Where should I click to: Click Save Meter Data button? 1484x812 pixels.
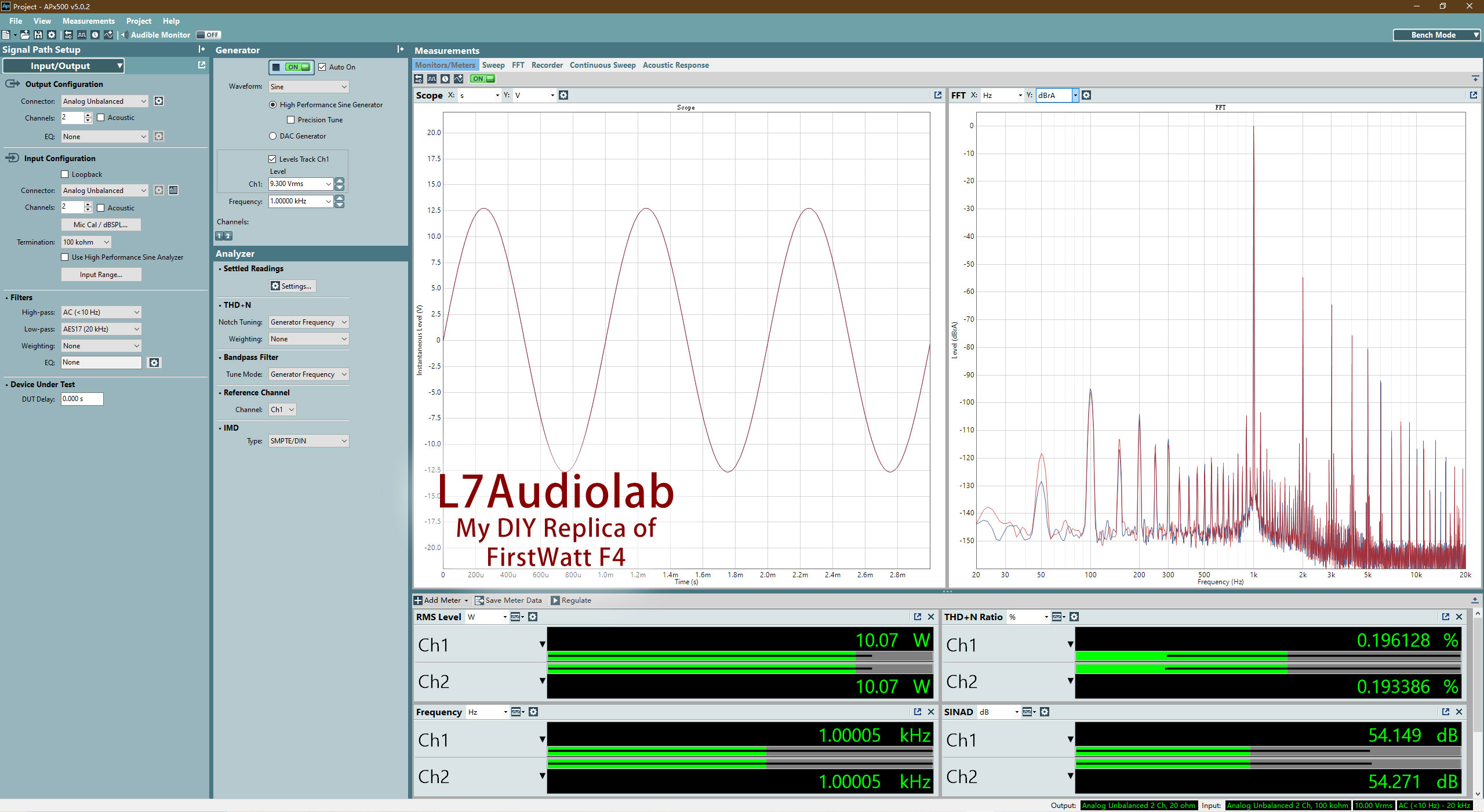tap(508, 600)
